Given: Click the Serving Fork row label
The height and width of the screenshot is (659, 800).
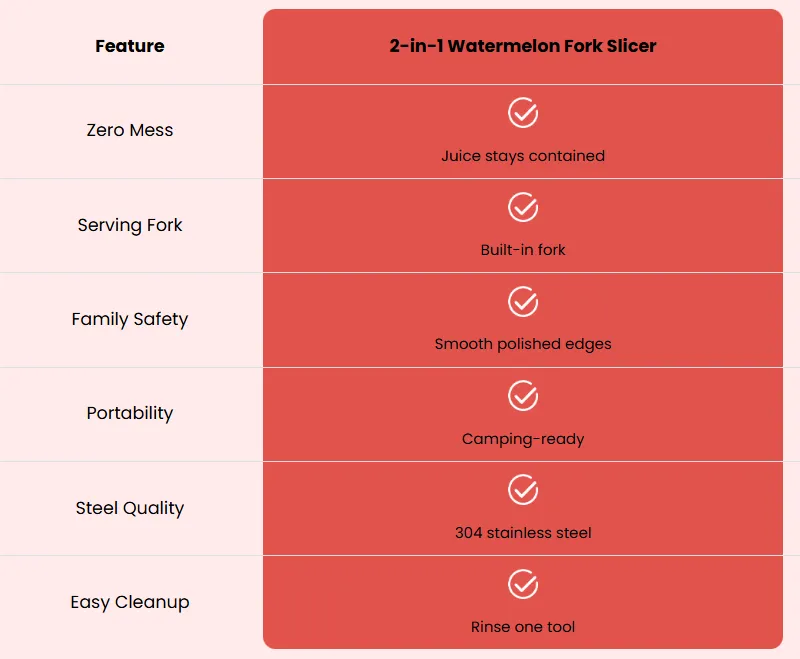Looking at the screenshot, I should click(x=130, y=225).
